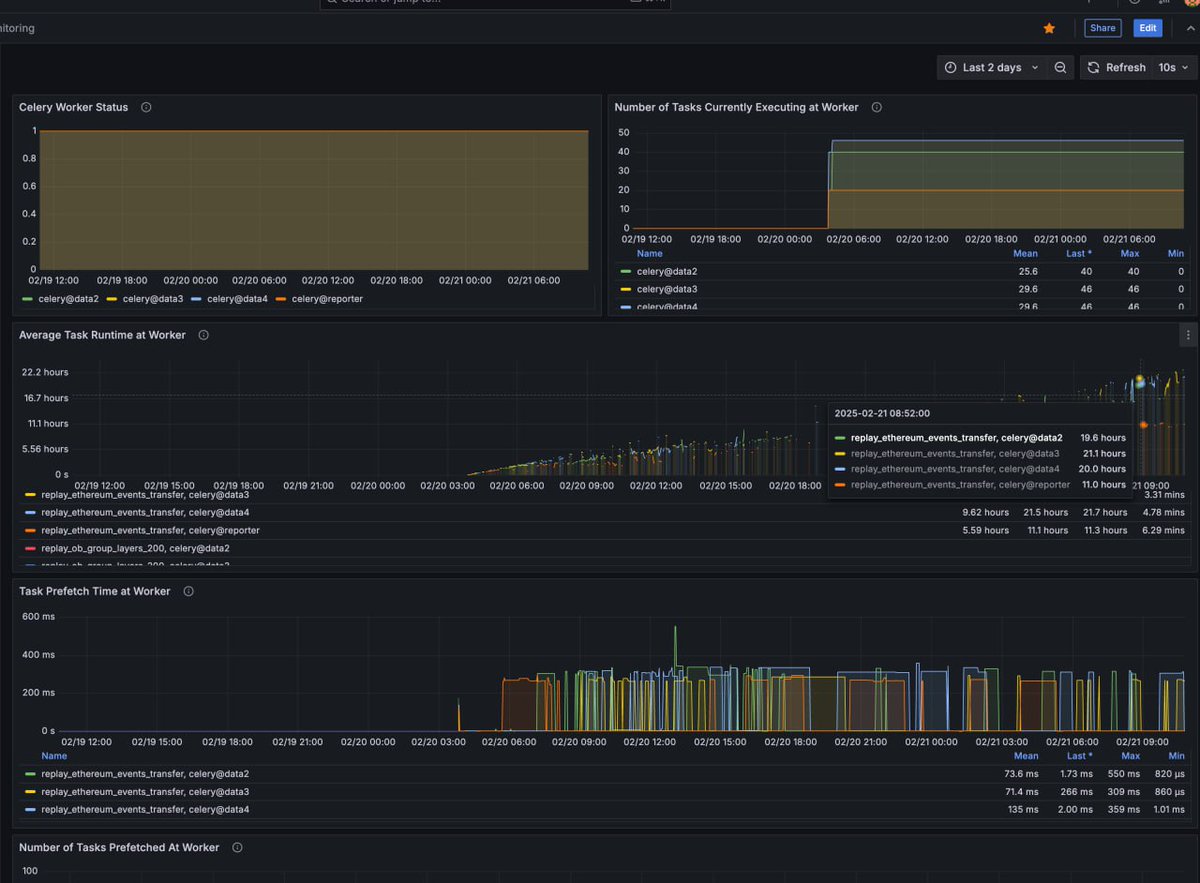The image size is (1200, 883).
Task: Open the Task Prefetch Time at Worker title
Action: pos(95,591)
